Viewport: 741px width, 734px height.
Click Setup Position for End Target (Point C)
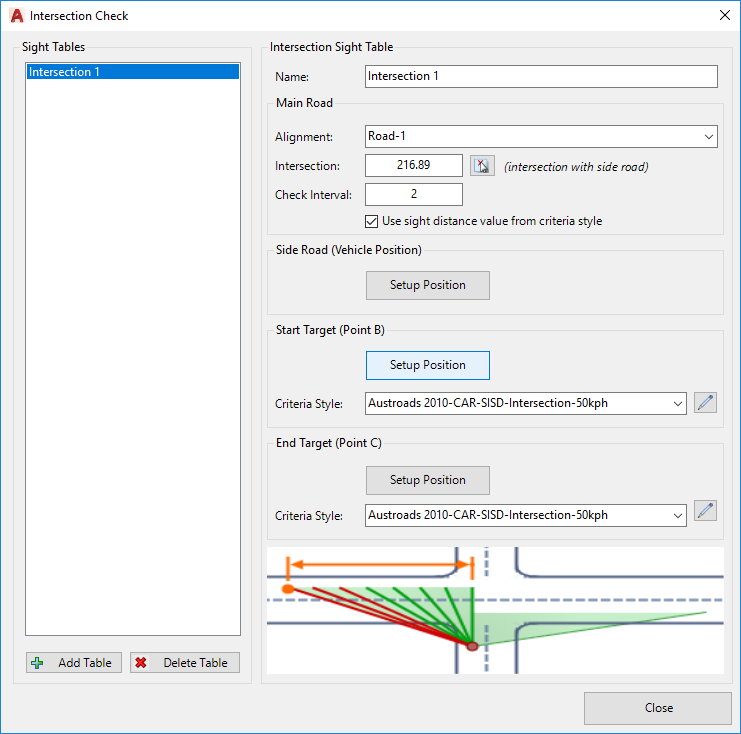pyautogui.click(x=427, y=480)
